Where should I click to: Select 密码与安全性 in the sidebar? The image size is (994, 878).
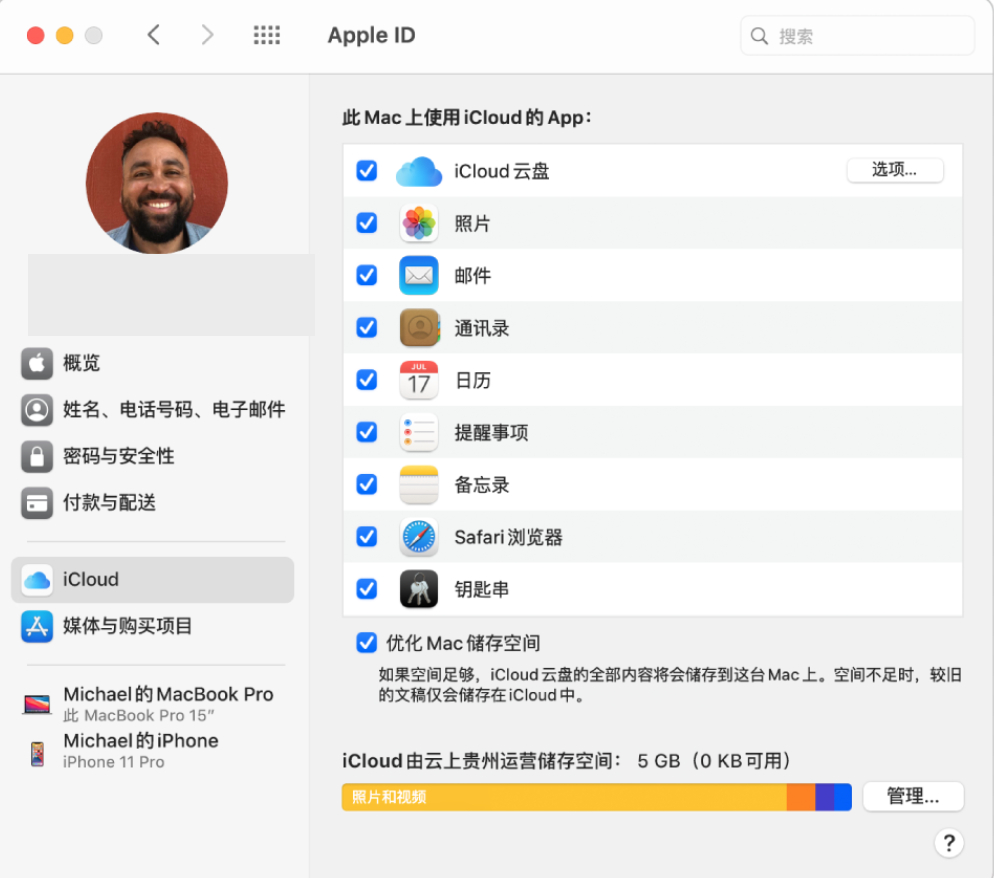(118, 456)
